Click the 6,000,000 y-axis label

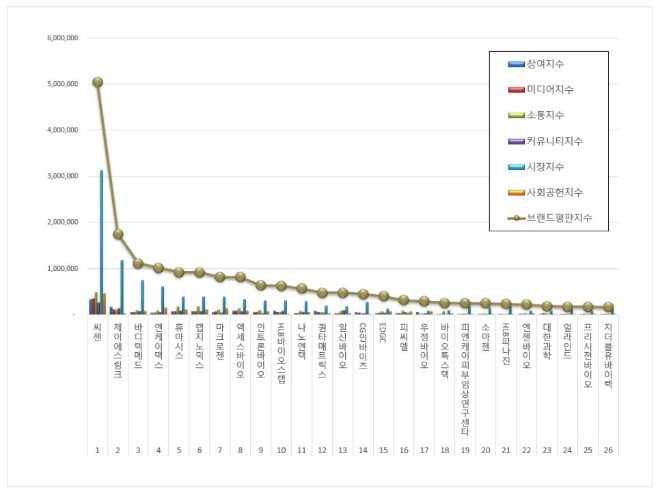pyautogui.click(x=64, y=38)
